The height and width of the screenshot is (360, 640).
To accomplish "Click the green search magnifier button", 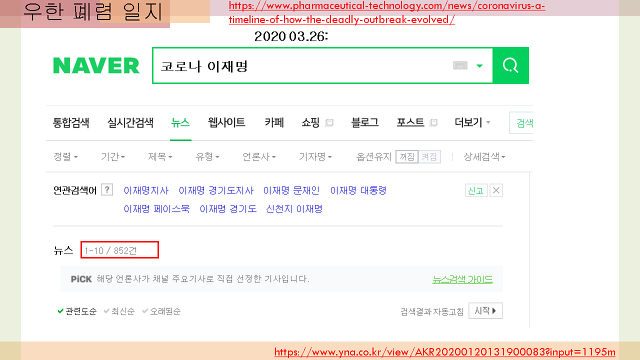I will (x=511, y=65).
